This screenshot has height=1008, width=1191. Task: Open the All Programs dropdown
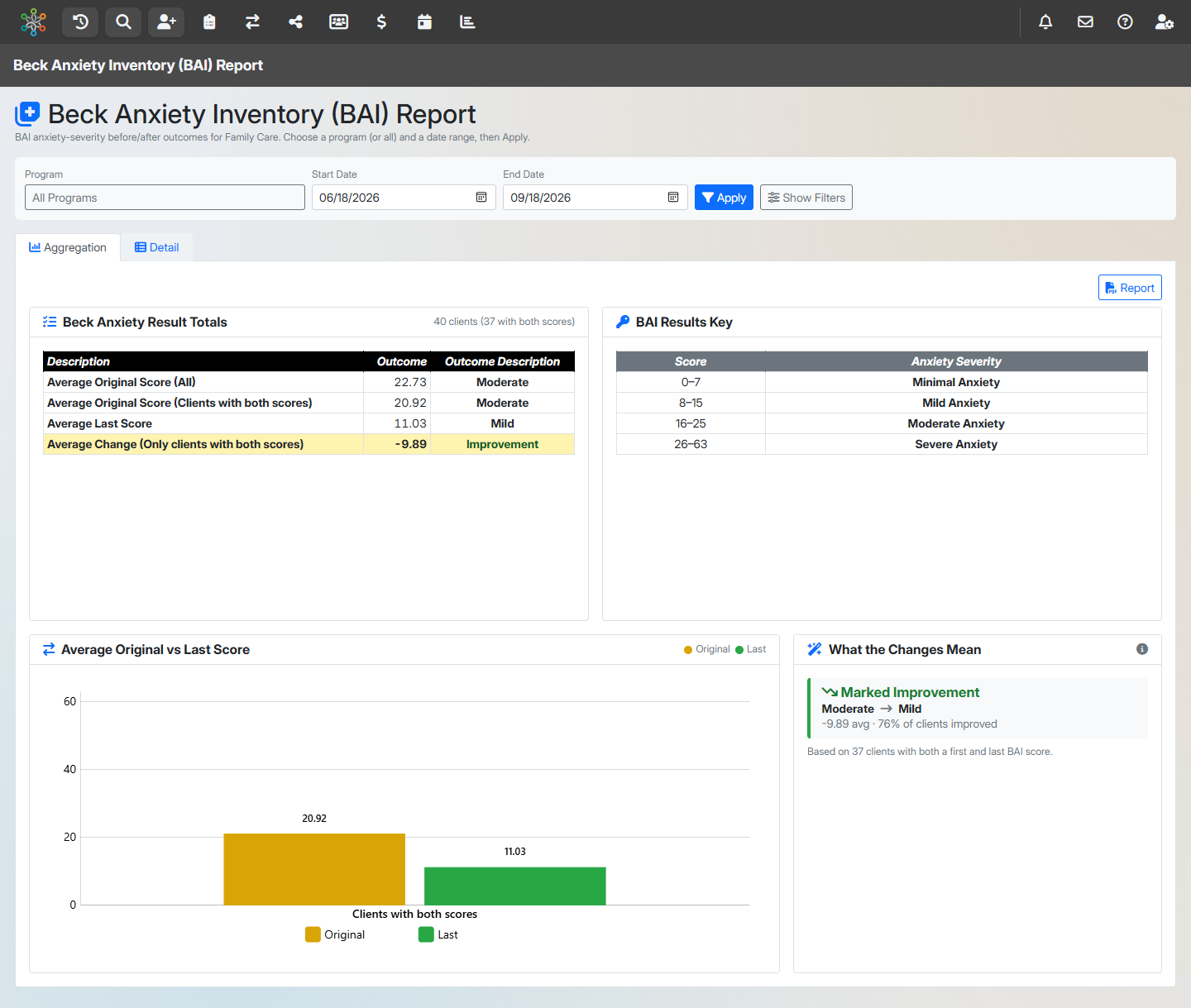pos(165,198)
